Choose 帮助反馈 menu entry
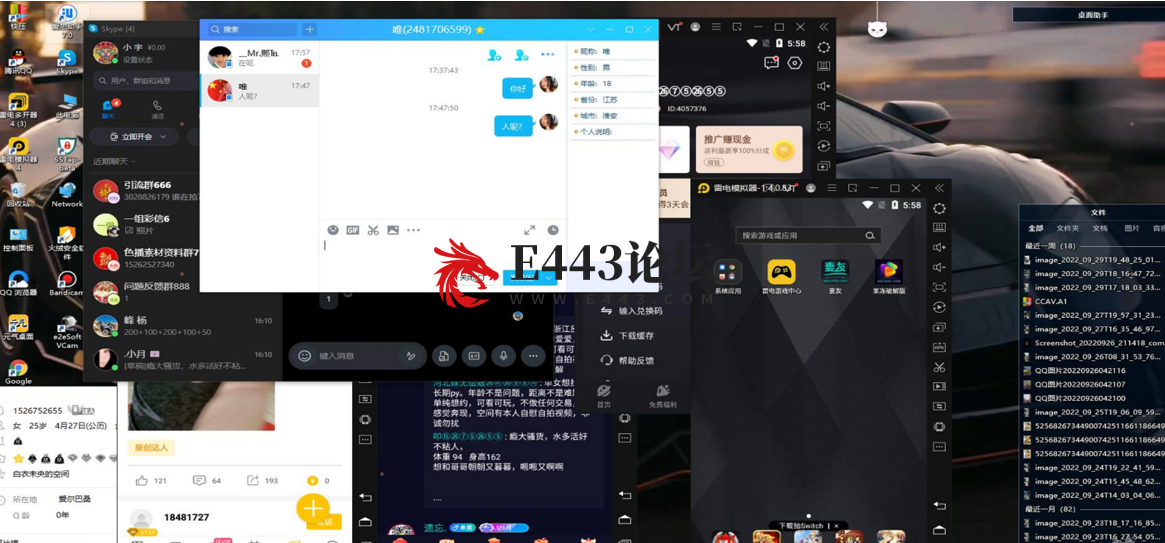The height and width of the screenshot is (543, 1165). coord(628,360)
